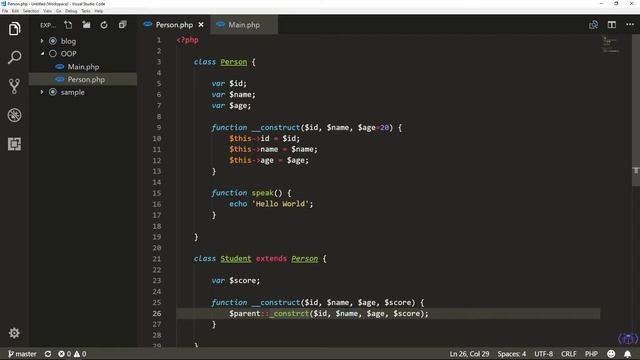Change file encoding UTF-8
The width and height of the screenshot is (640, 360).
[x=543, y=354]
